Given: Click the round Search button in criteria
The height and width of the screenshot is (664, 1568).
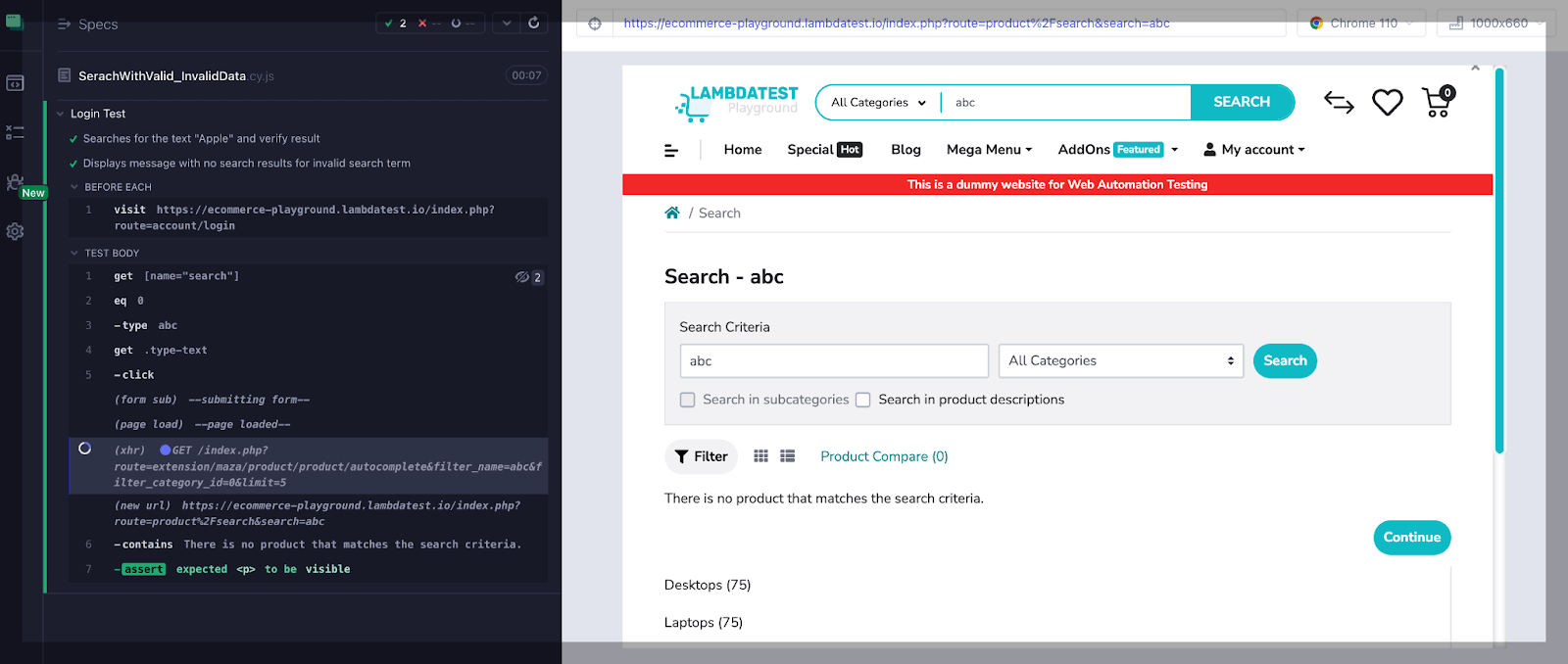Looking at the screenshot, I should [1285, 360].
